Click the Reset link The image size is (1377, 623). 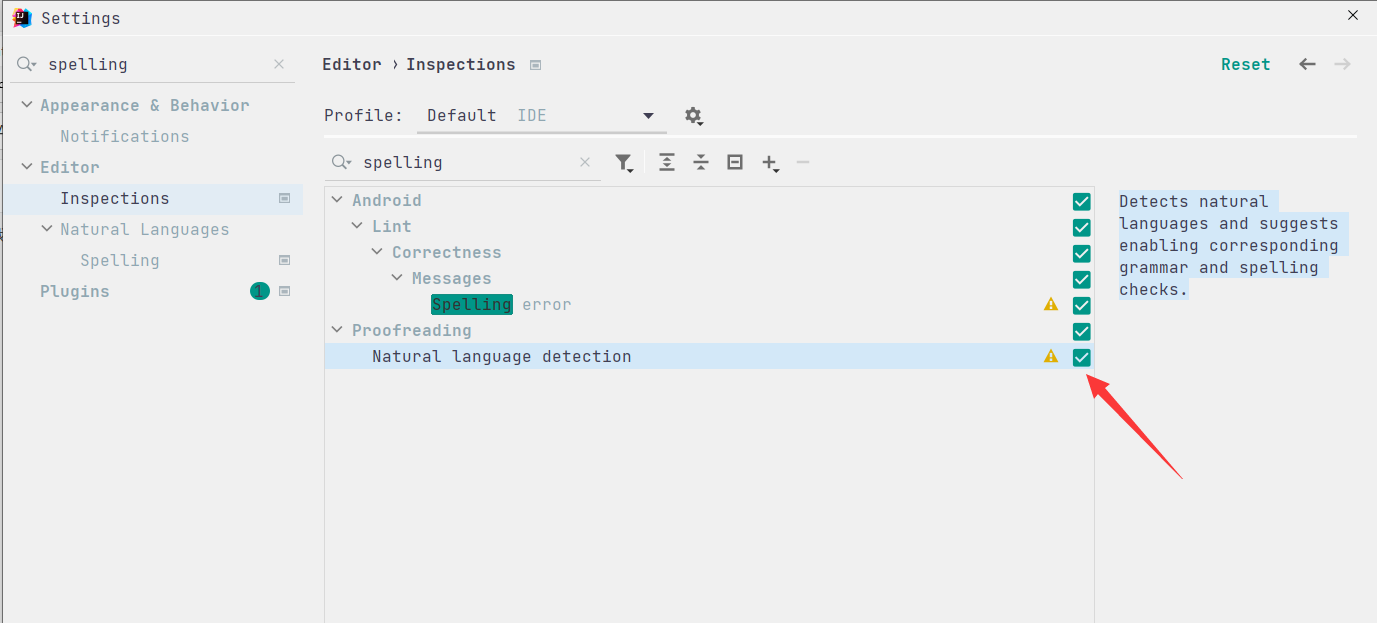(1245, 64)
